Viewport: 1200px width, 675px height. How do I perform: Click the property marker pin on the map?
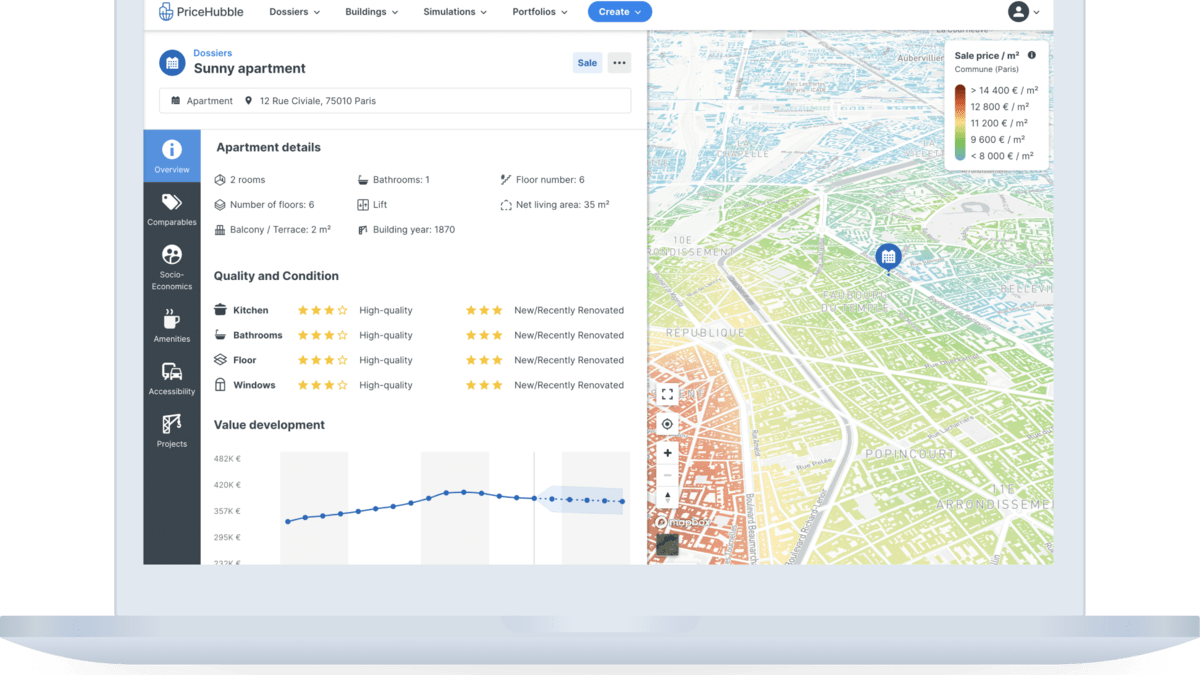click(888, 258)
